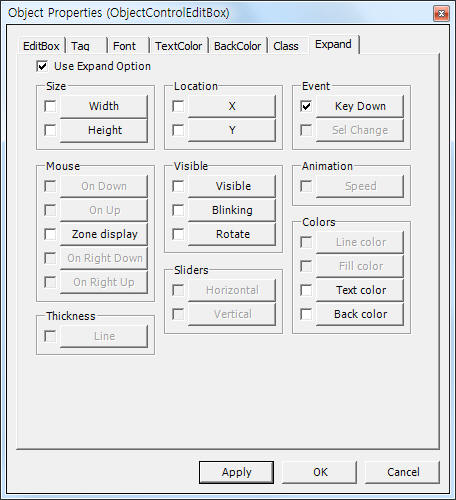Toggle the Key Down event checkbox
This screenshot has height=500, width=456.
(306, 106)
